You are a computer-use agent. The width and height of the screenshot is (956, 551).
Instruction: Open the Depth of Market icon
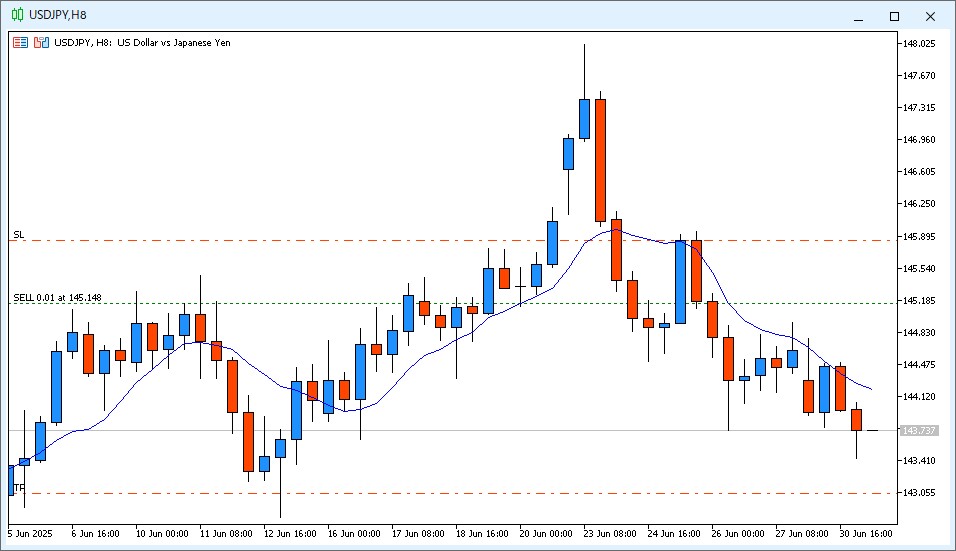point(21,43)
